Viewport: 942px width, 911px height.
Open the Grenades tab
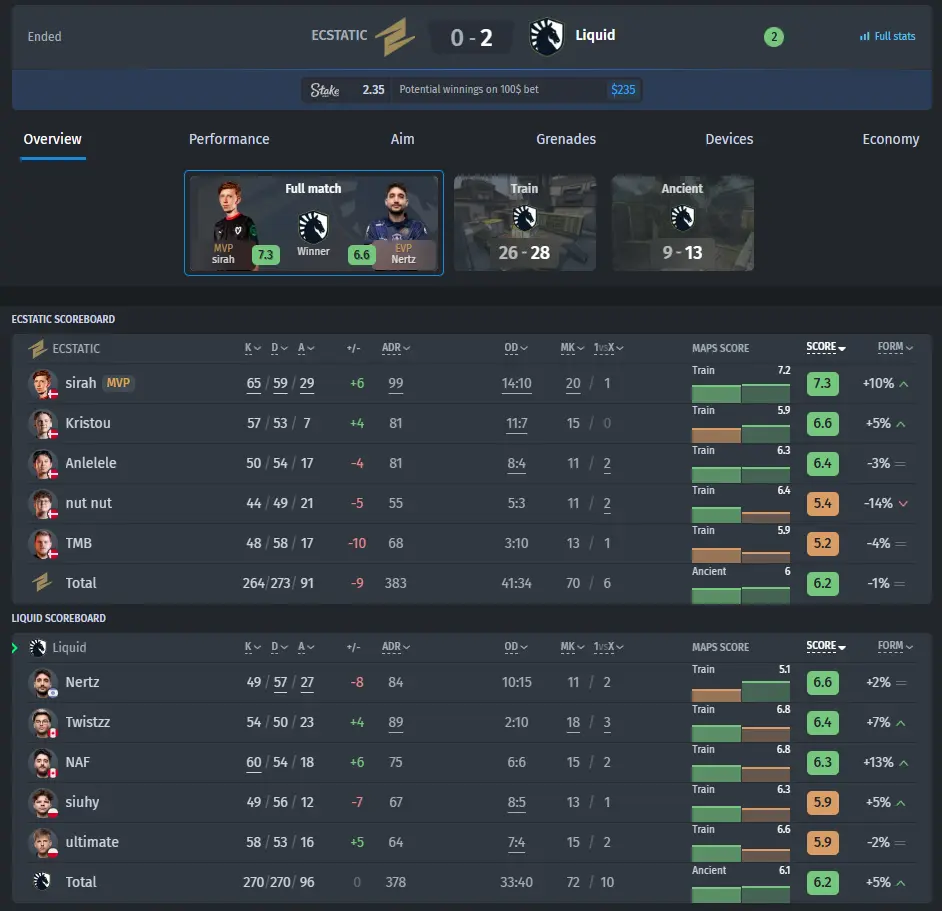(x=566, y=139)
